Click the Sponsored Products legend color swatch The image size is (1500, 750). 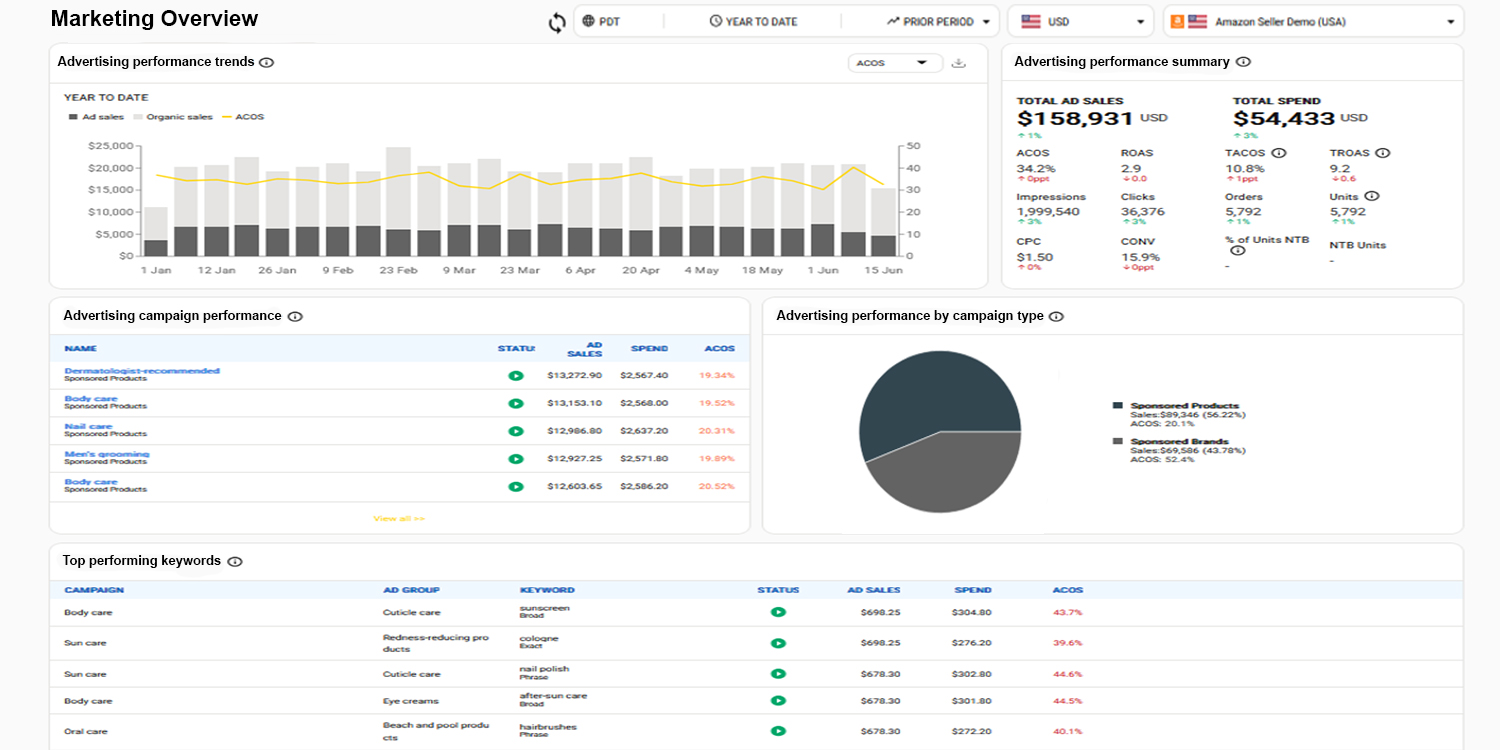(x=1117, y=406)
